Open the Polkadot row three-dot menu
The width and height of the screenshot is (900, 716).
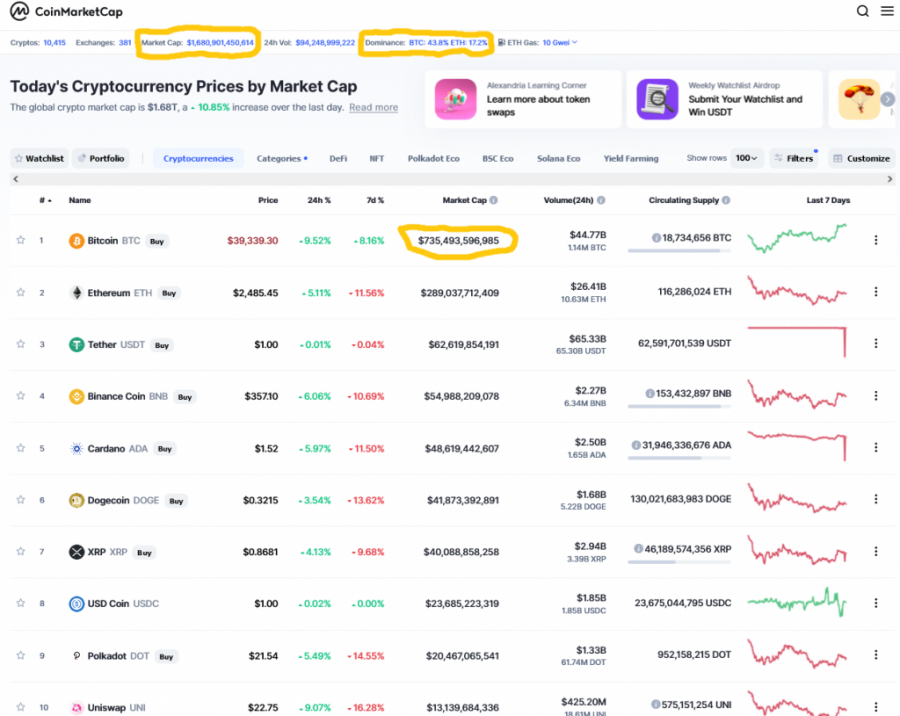pos(876,655)
